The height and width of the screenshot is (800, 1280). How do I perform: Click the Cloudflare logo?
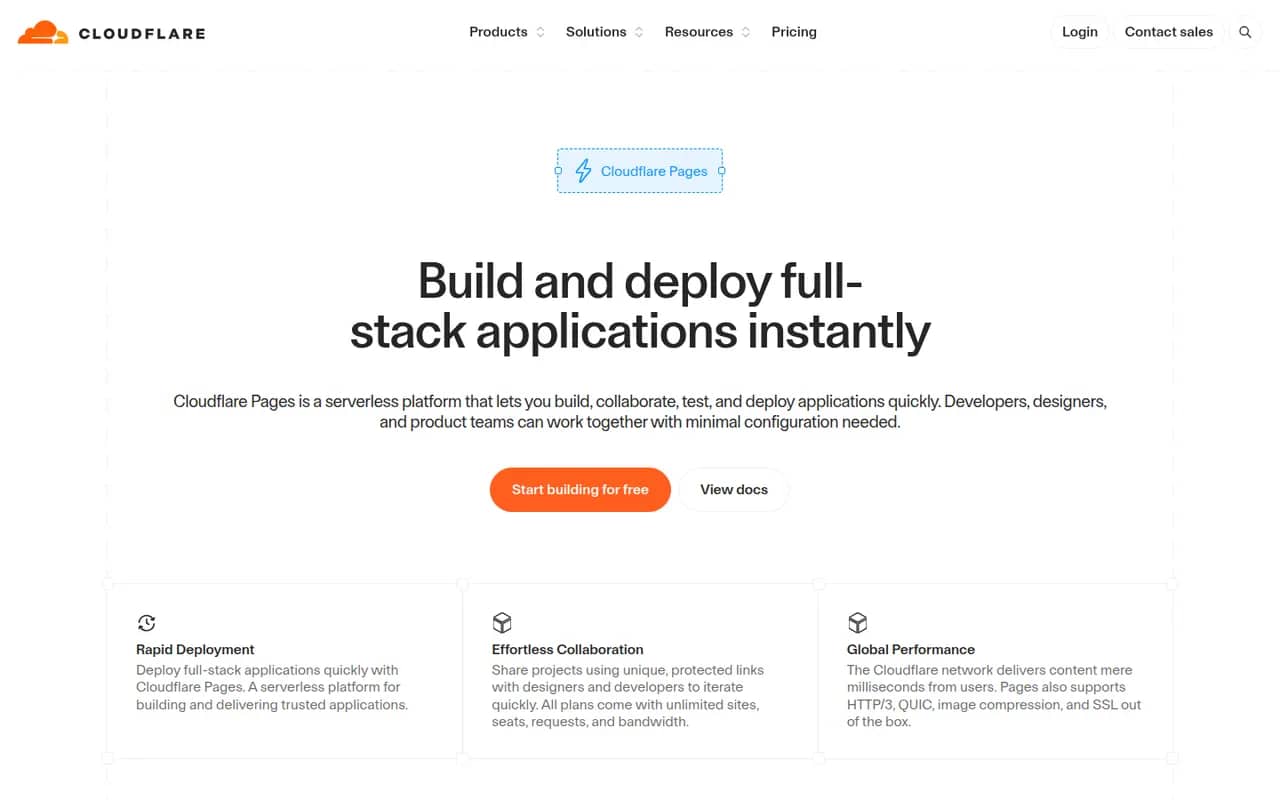[x=112, y=32]
